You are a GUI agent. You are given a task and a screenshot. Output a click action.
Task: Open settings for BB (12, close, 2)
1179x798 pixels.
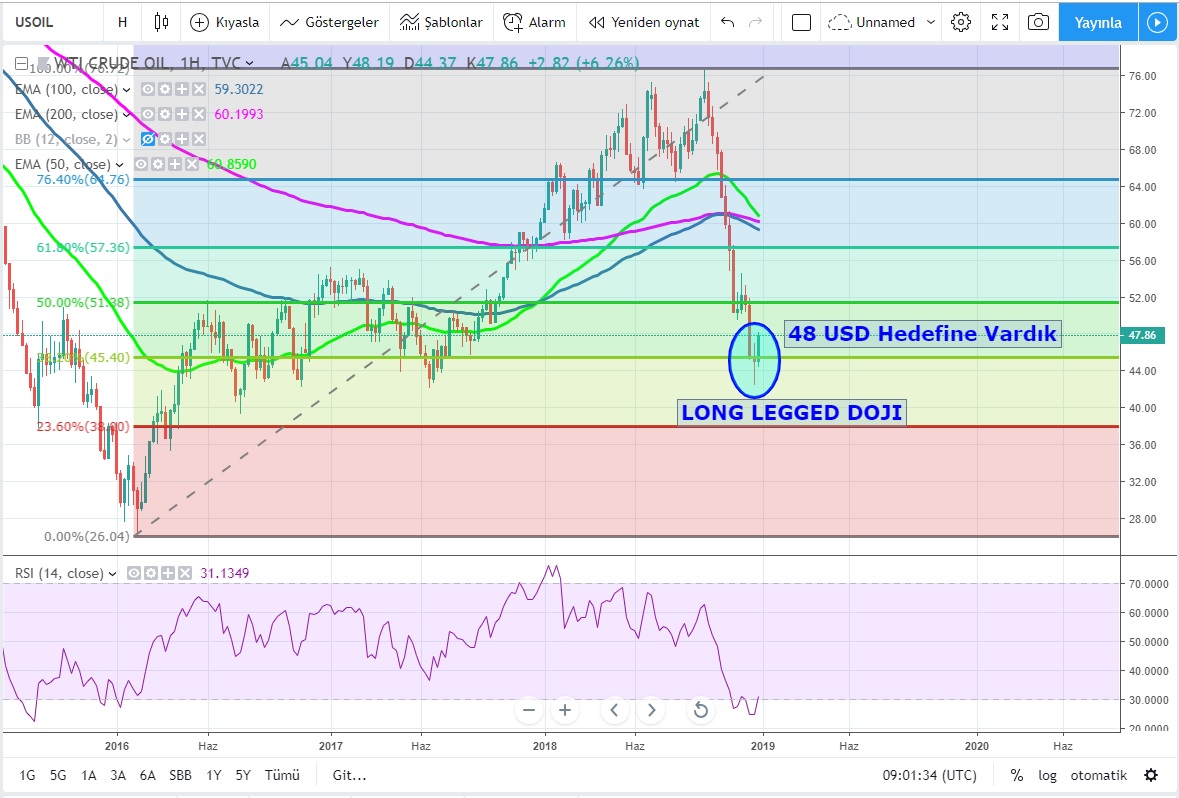(165, 139)
